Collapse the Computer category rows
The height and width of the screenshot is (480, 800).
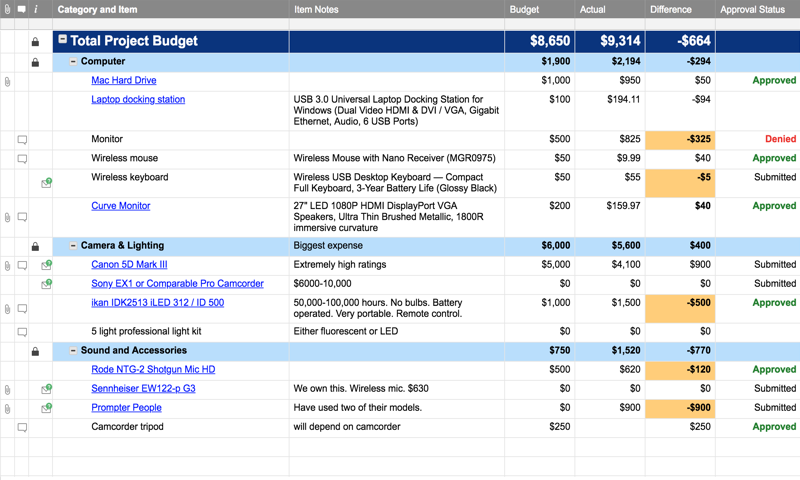pyautogui.click(x=73, y=62)
